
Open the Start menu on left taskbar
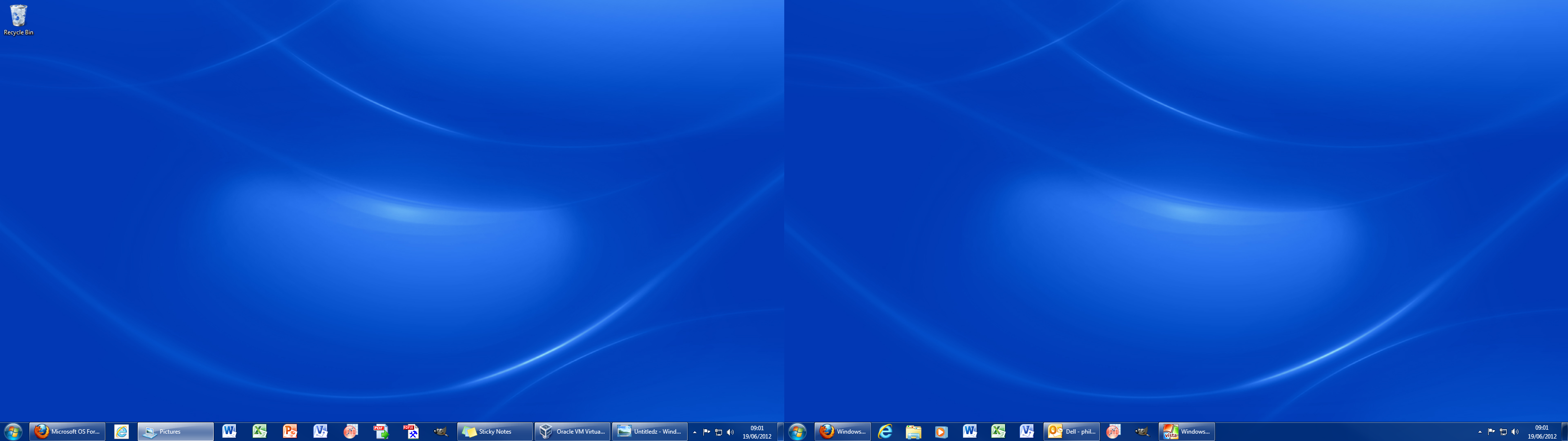[x=13, y=431]
